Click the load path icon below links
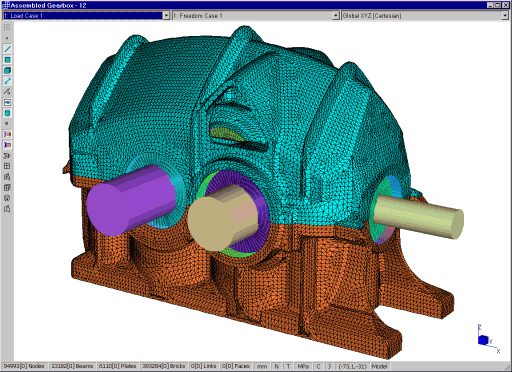Image resolution: width=512 pixels, height=372 pixels. pos(7,92)
